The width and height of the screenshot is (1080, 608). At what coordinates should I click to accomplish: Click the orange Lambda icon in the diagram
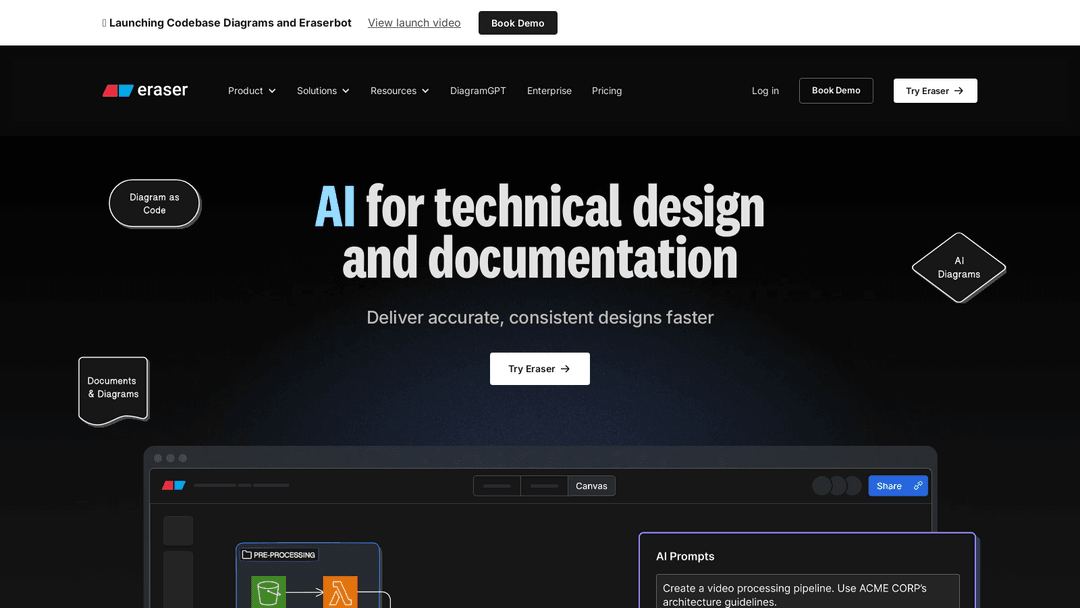pos(340,592)
